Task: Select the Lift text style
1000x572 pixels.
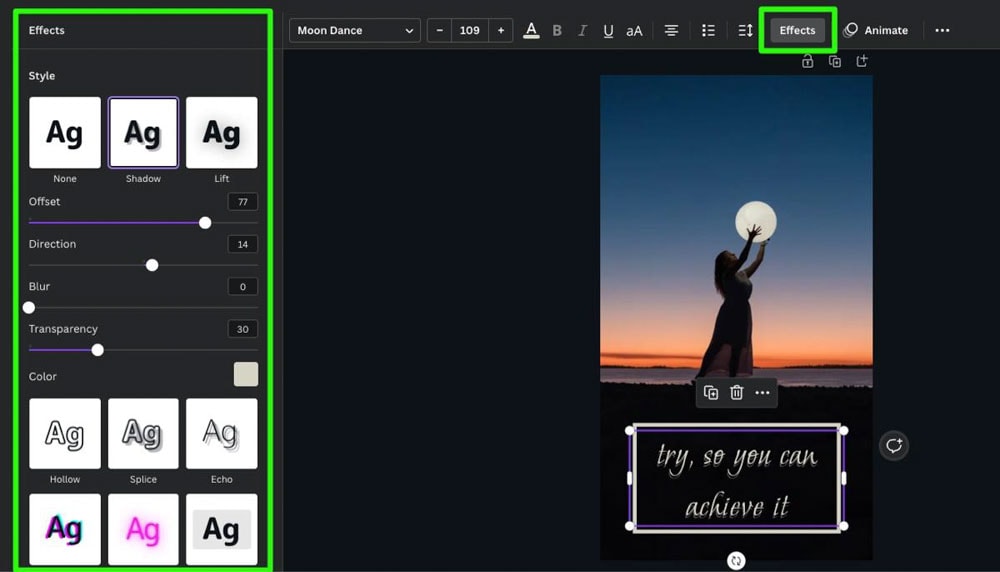Action: [221, 133]
